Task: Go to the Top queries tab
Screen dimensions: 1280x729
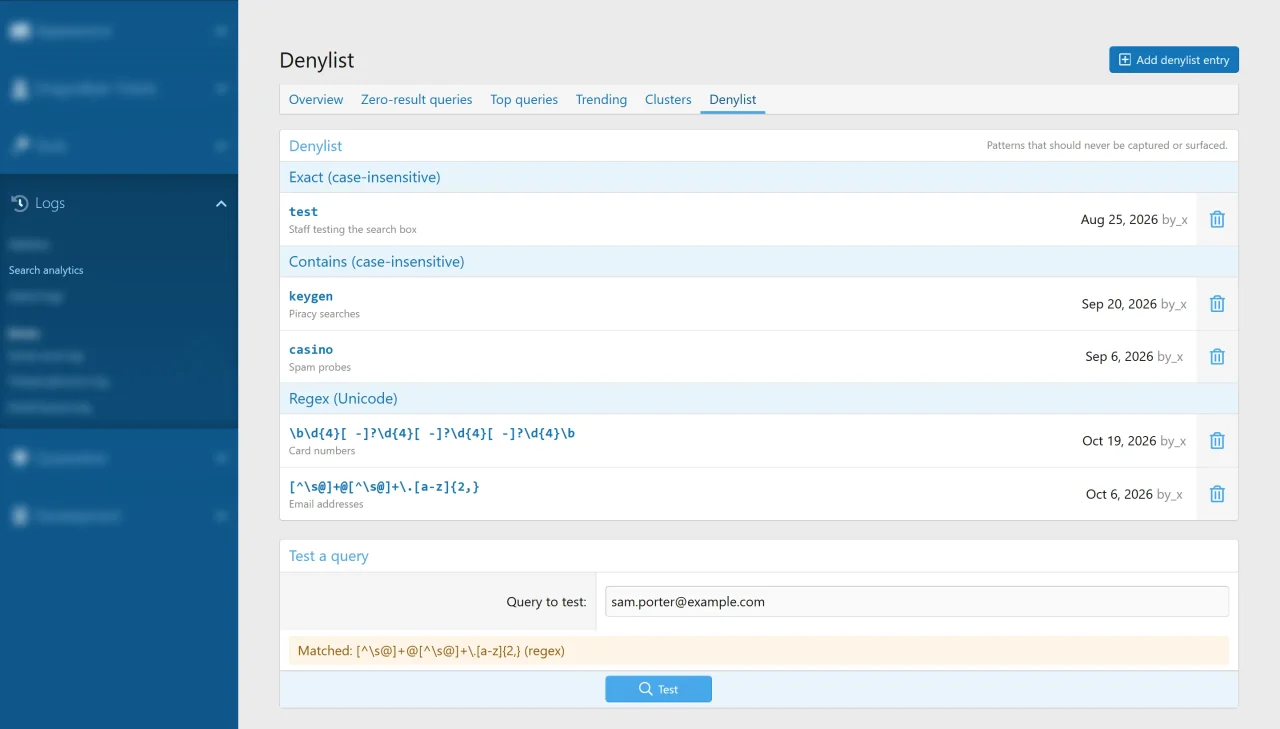Action: point(524,100)
